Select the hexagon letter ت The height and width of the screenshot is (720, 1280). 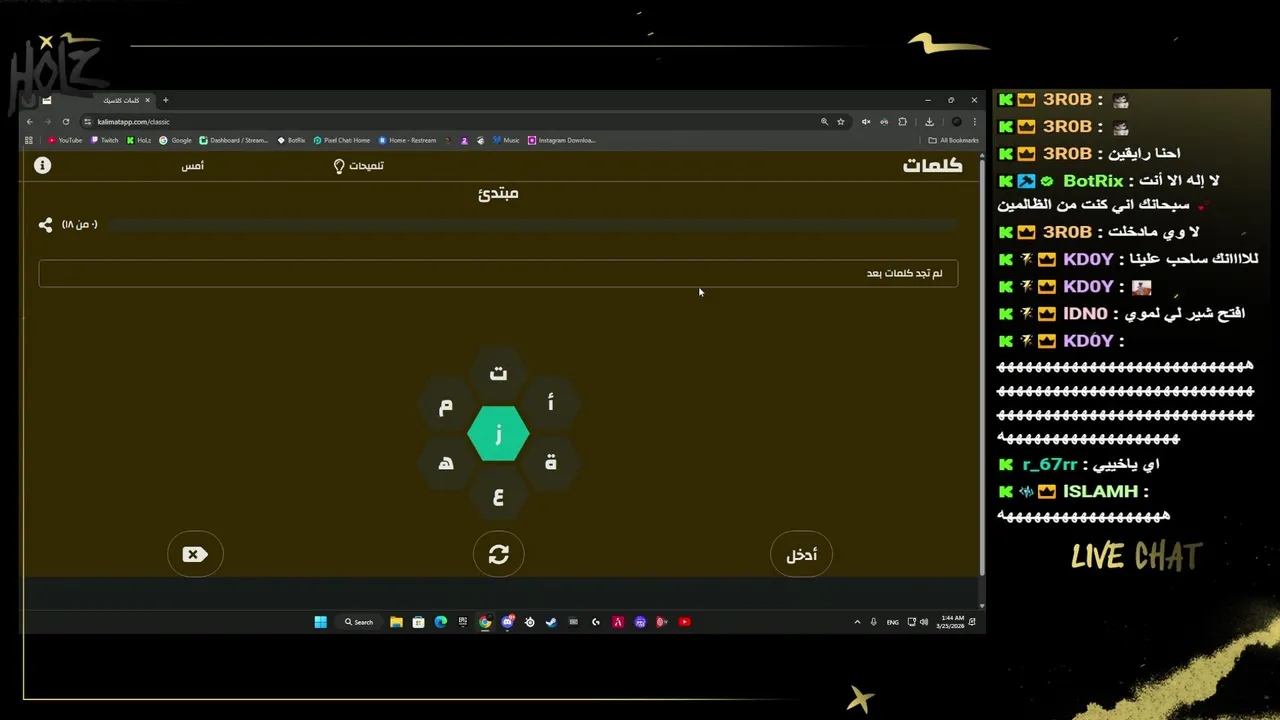498,374
